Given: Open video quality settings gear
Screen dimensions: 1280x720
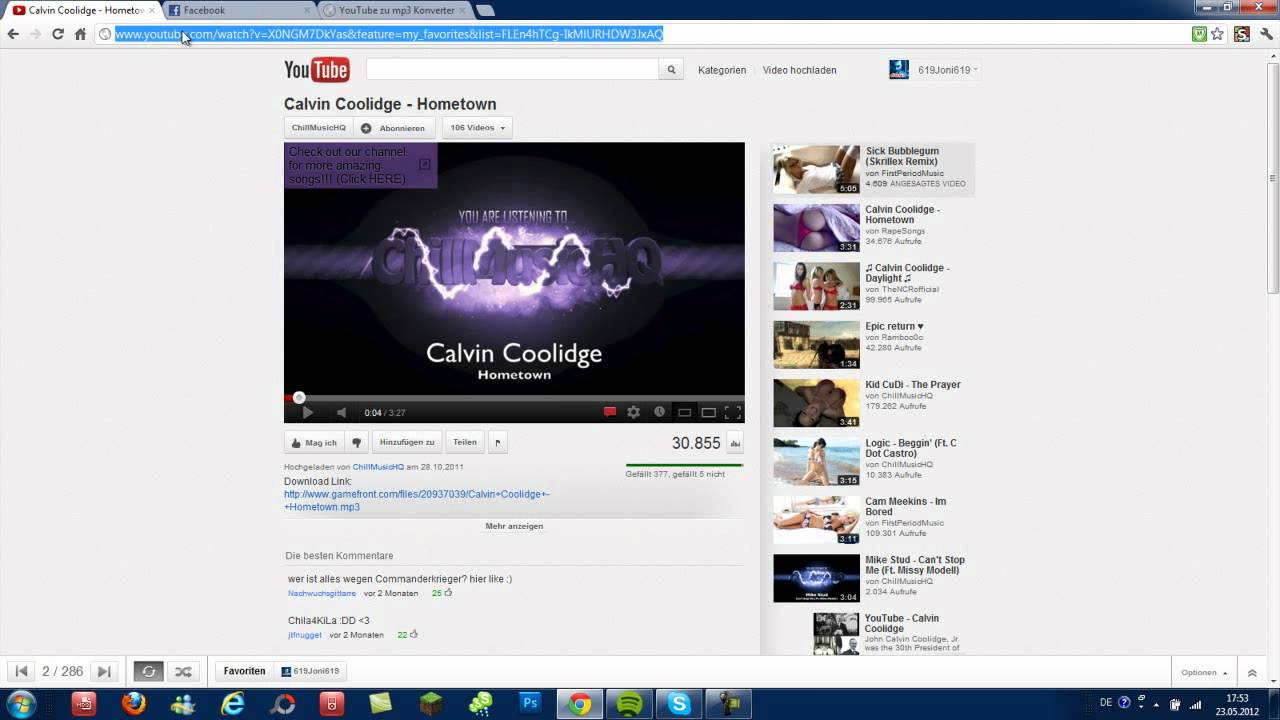Looking at the screenshot, I should point(633,412).
